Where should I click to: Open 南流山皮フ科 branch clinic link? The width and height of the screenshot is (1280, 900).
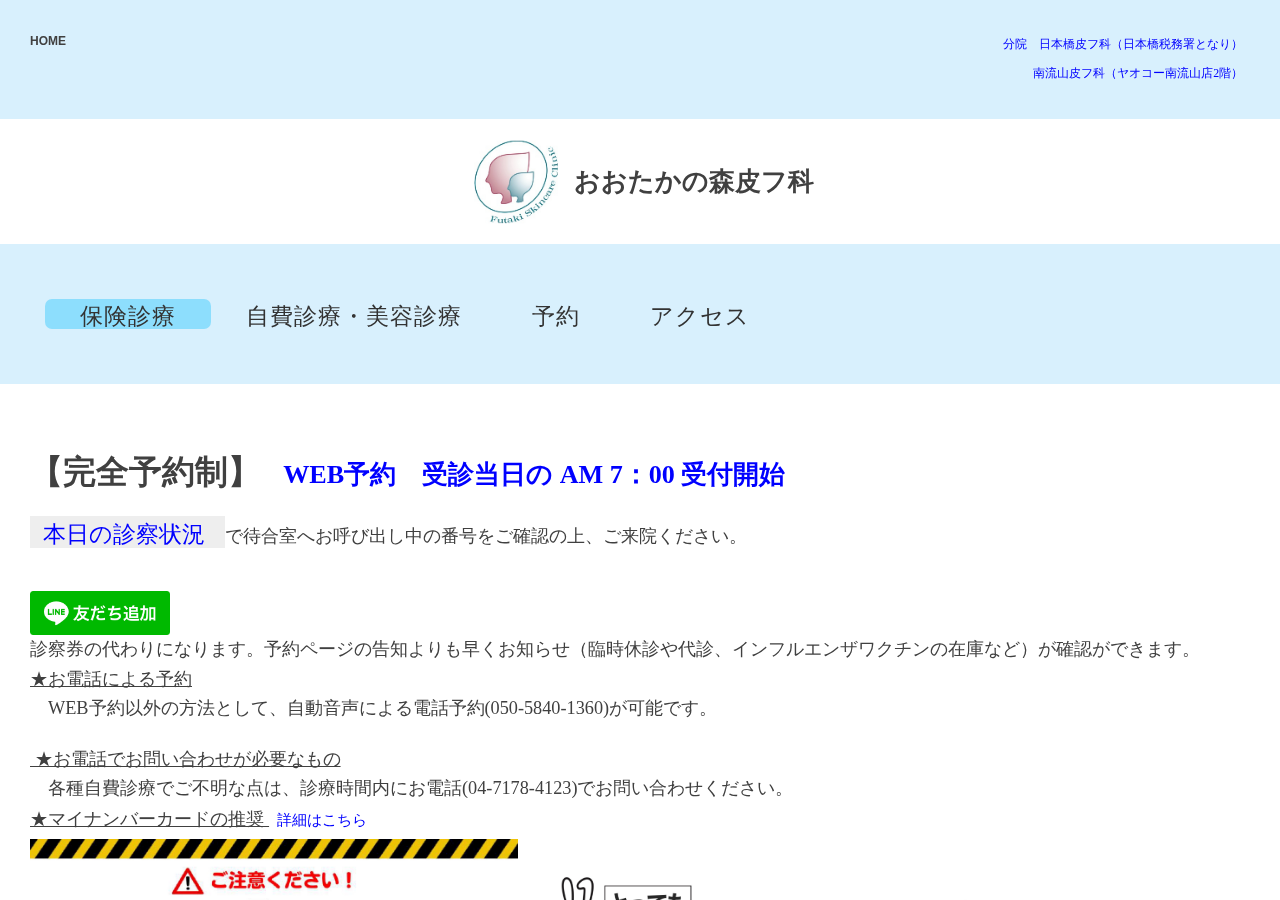1137,73
